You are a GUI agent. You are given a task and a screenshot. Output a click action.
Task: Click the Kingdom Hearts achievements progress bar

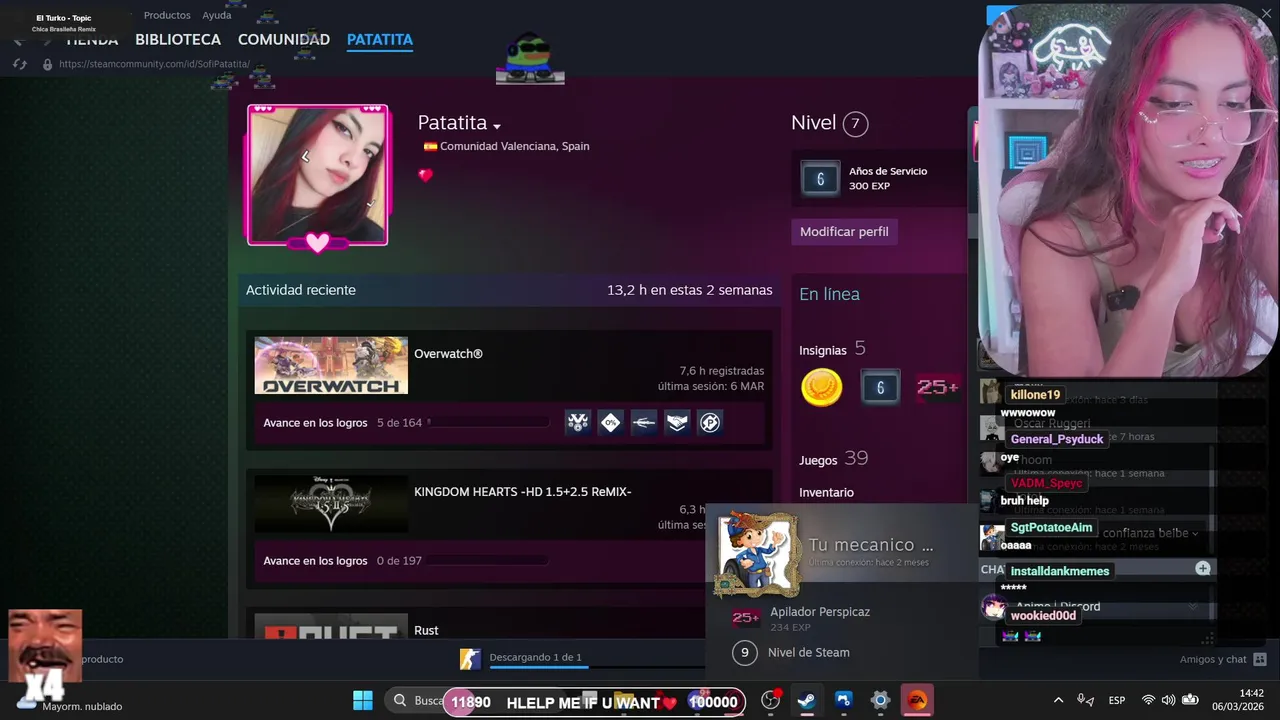[488, 561]
